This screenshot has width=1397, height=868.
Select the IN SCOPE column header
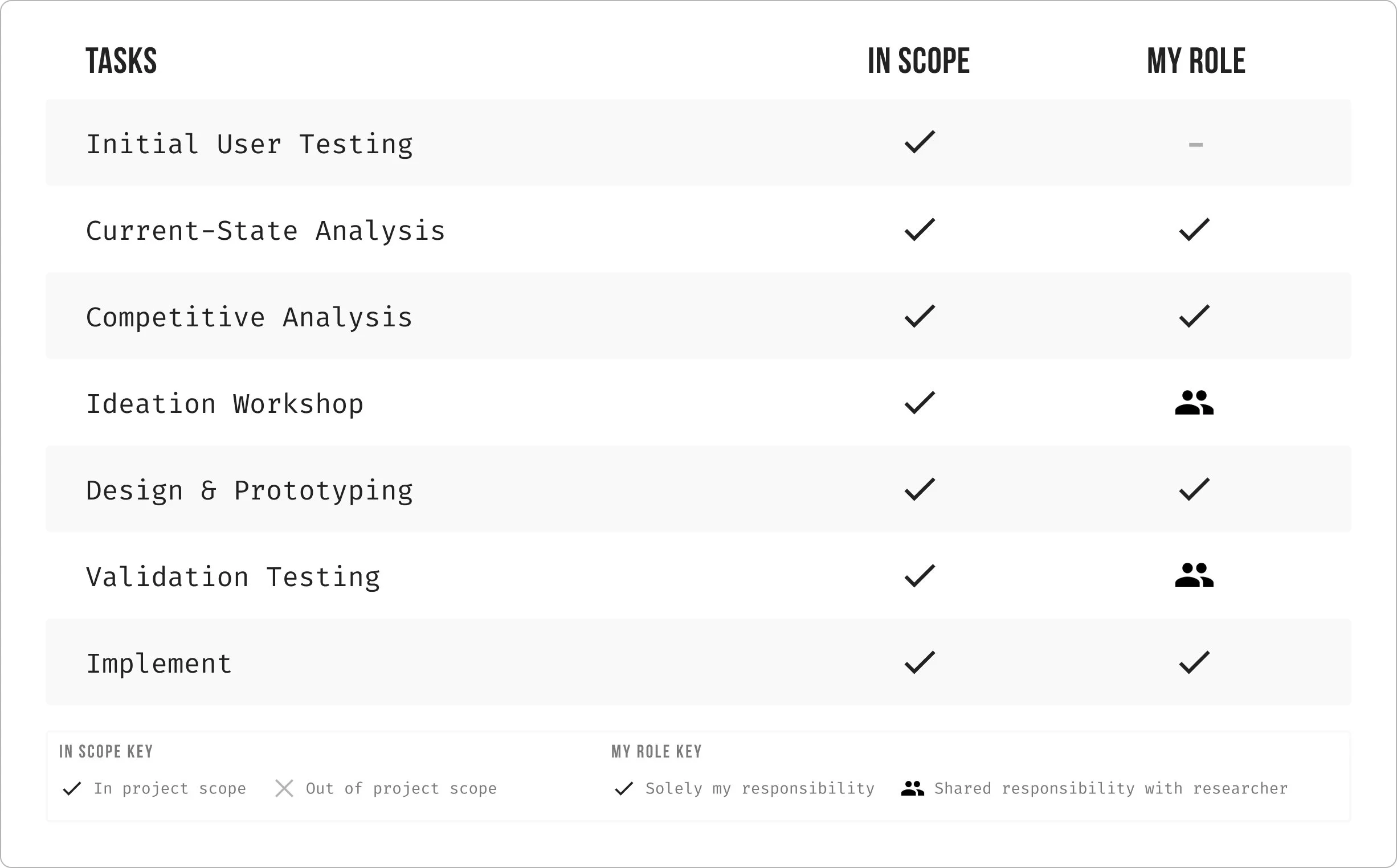coord(918,61)
